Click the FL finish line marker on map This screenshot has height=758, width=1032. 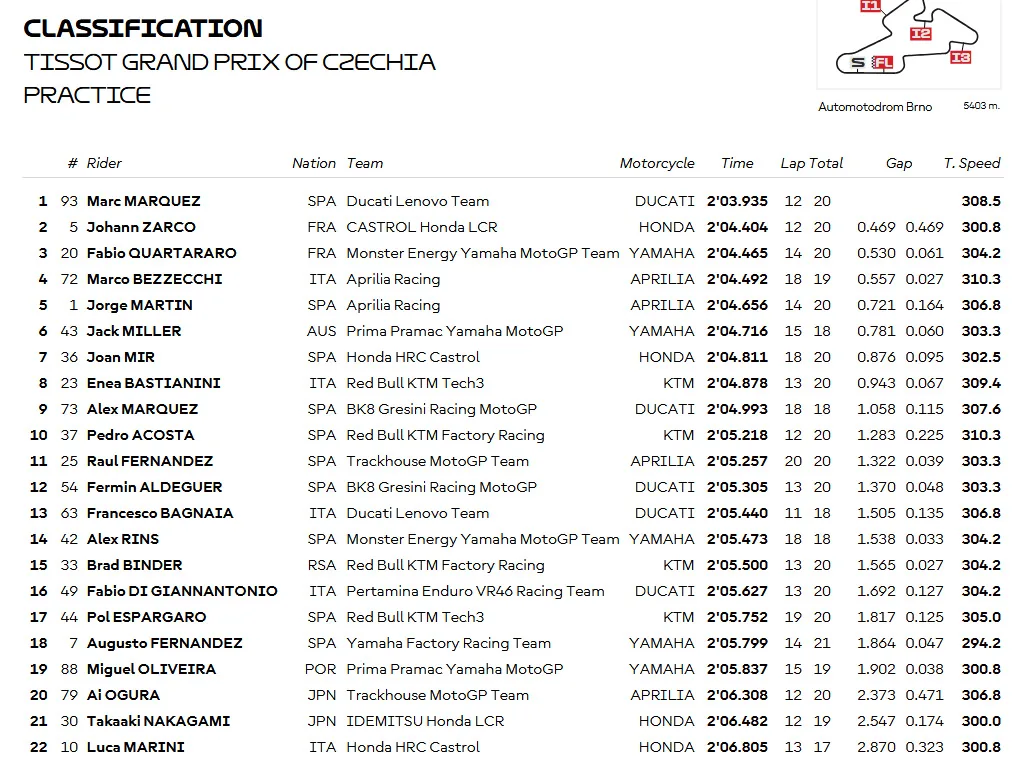click(x=883, y=63)
